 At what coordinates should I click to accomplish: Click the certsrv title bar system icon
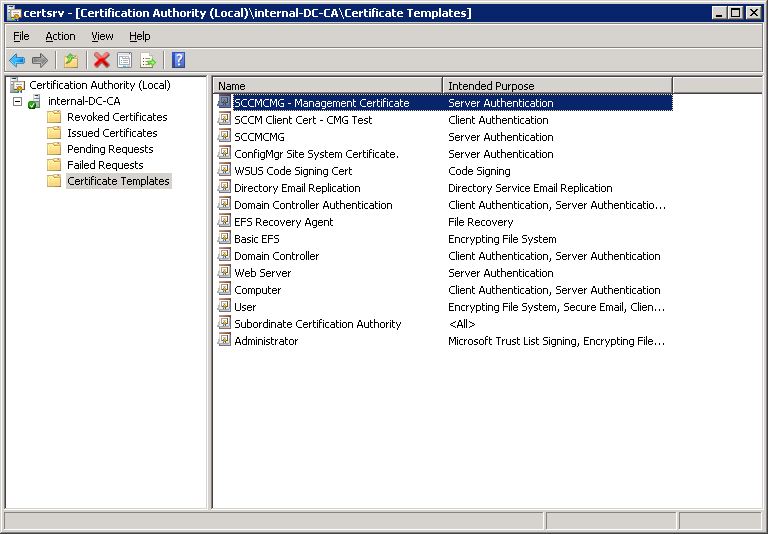tap(14, 13)
